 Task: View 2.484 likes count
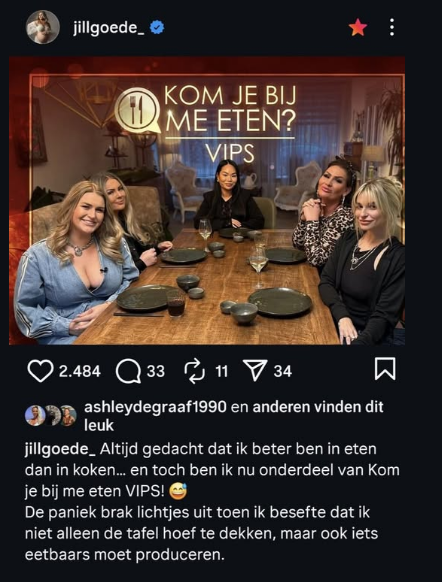tap(80, 371)
